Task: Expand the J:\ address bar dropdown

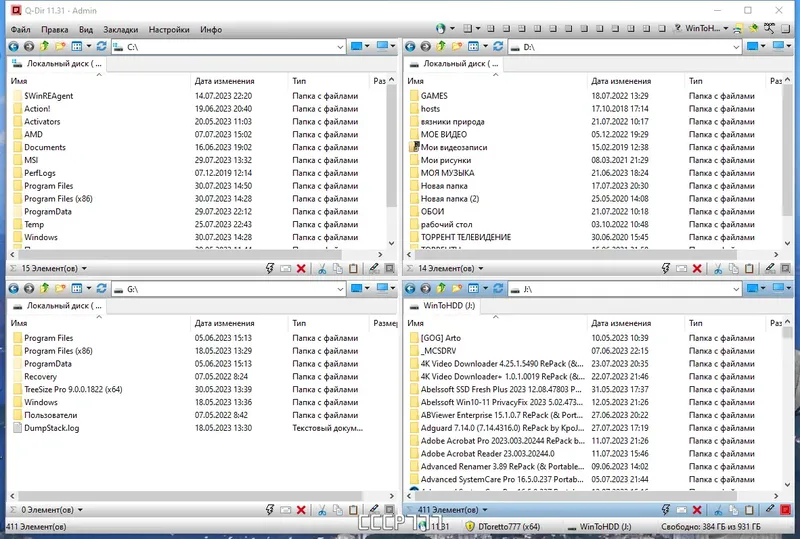Action: click(x=736, y=289)
